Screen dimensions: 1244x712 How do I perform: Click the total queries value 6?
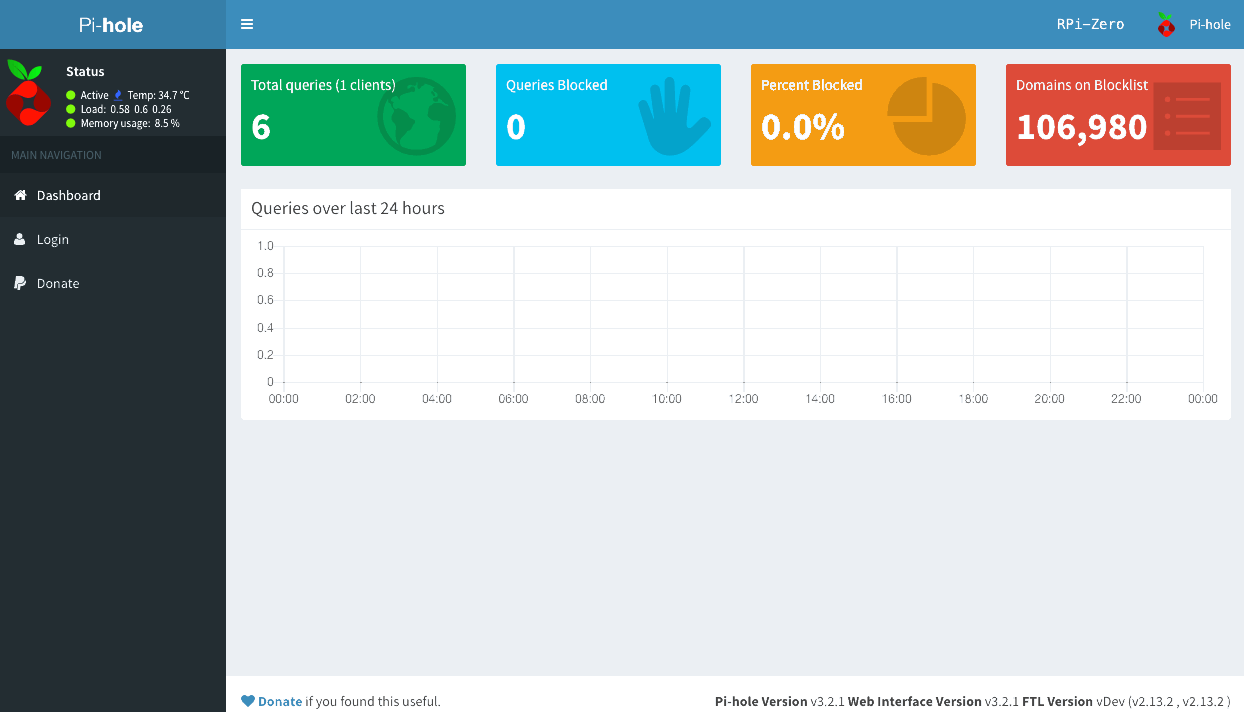[x=261, y=127]
